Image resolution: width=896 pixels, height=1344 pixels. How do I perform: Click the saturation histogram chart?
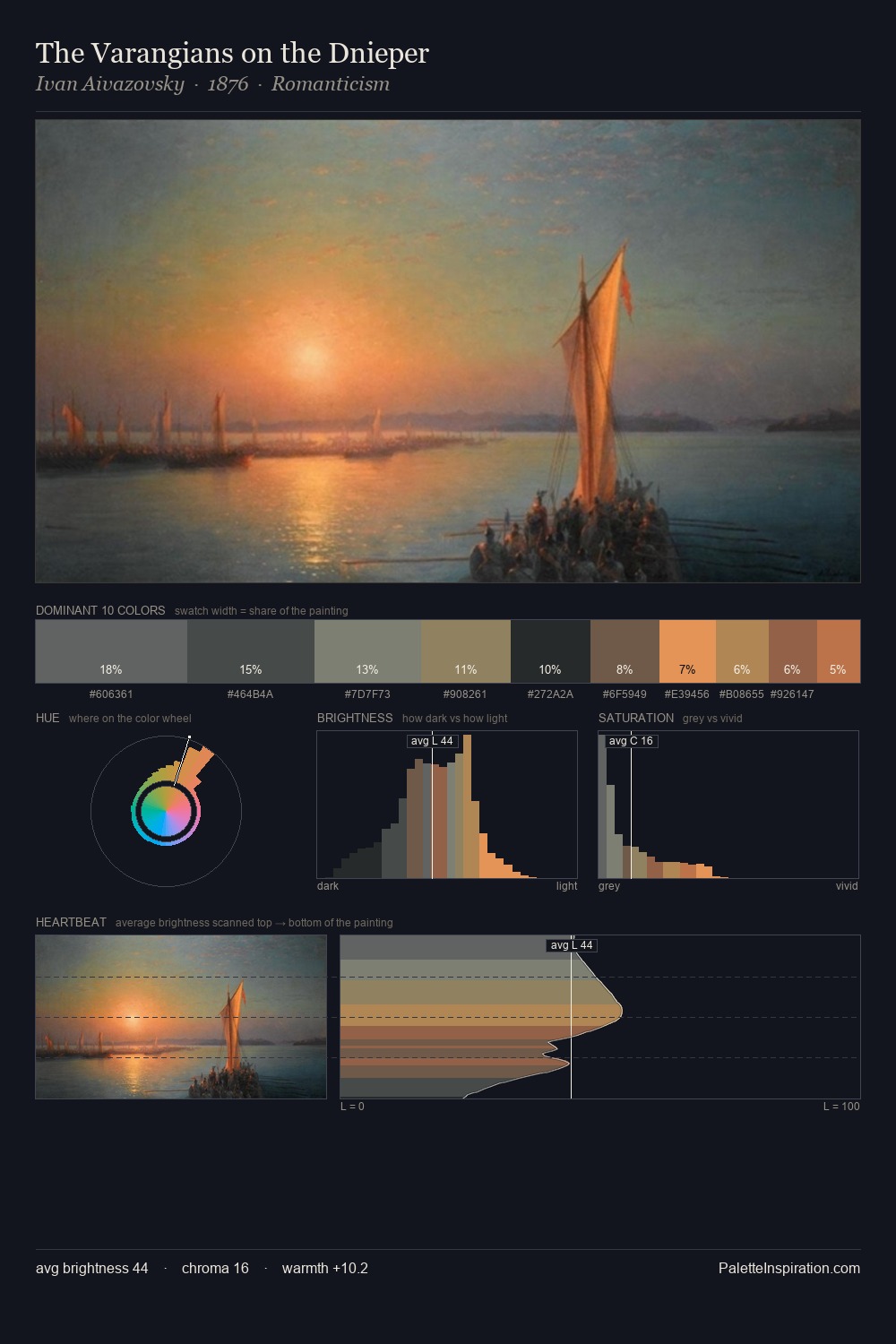[728, 805]
